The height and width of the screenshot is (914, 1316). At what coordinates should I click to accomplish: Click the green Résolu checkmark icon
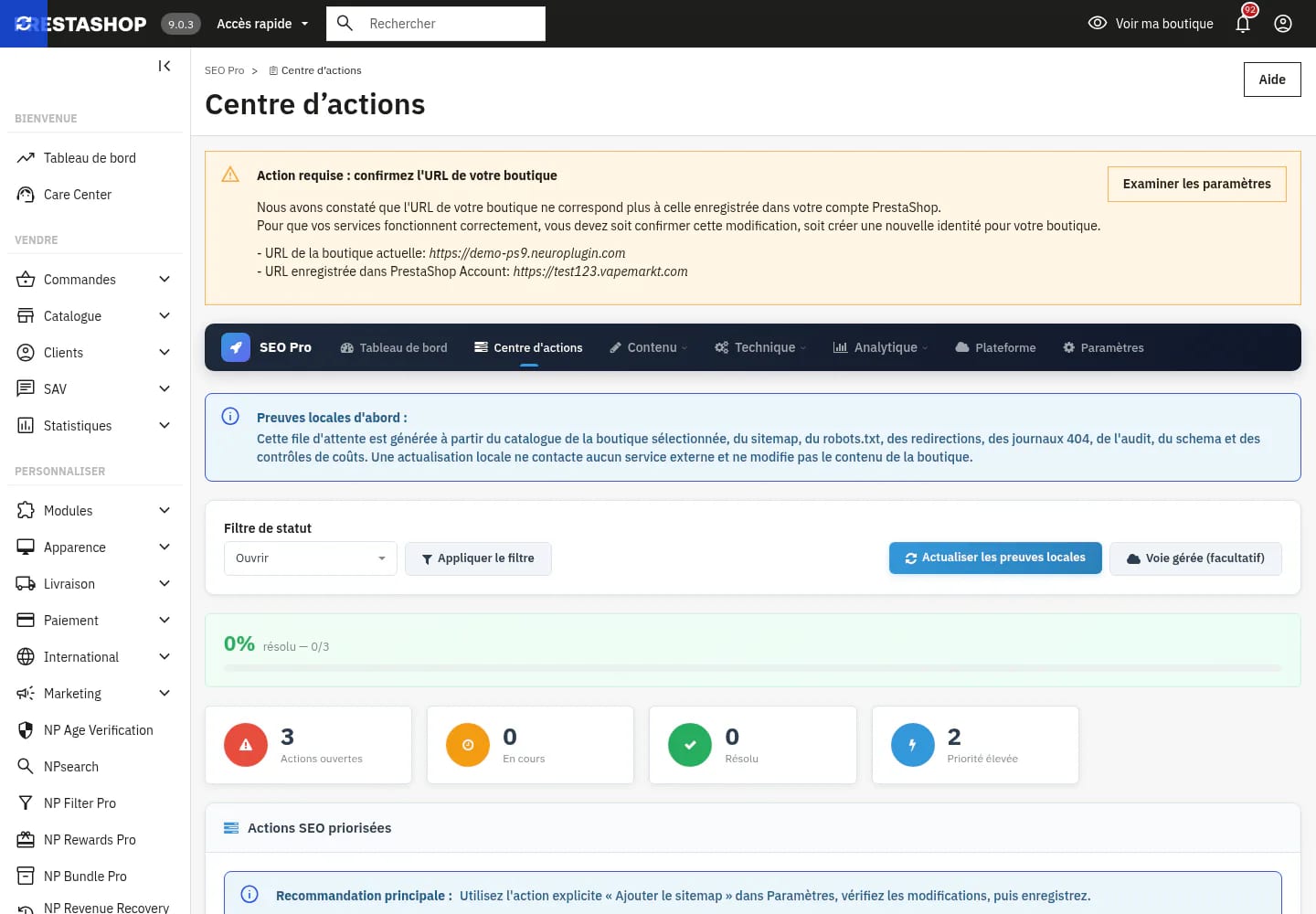tap(690, 745)
